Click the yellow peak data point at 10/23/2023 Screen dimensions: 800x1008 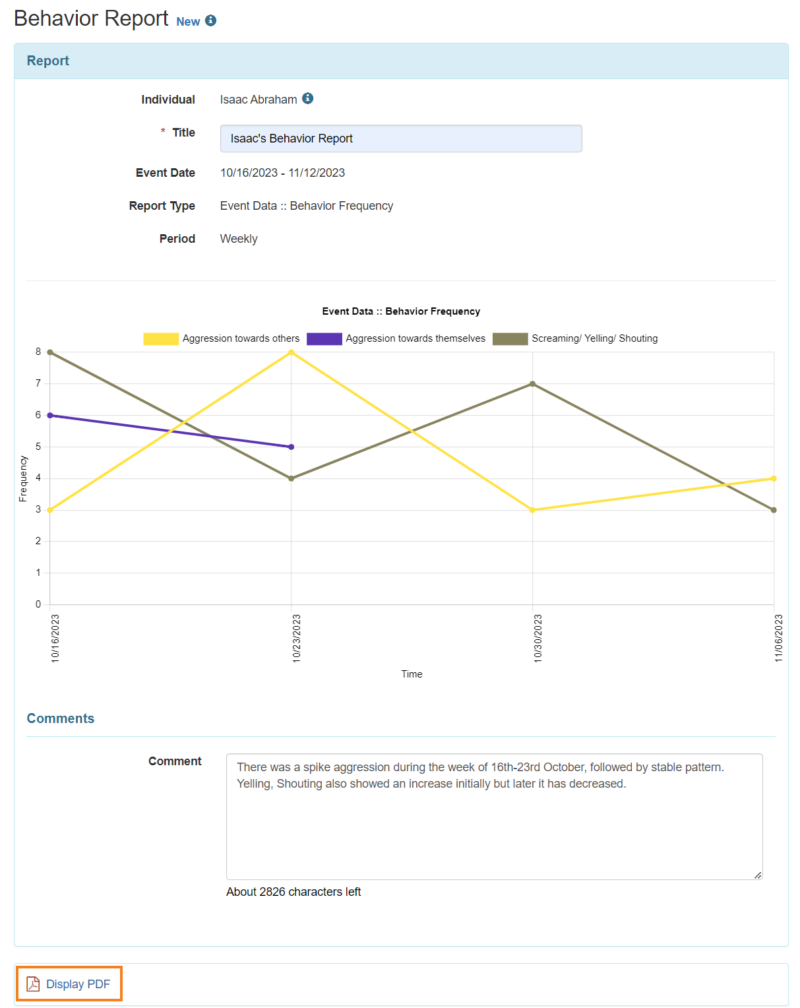point(291,352)
